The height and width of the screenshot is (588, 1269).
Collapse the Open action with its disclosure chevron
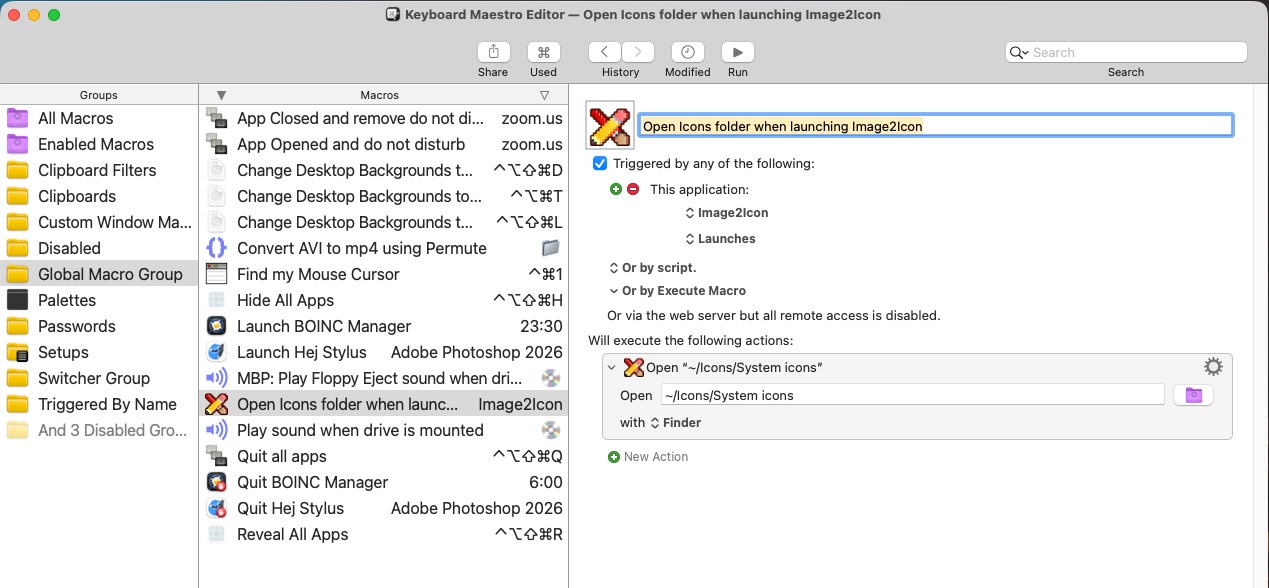611,367
